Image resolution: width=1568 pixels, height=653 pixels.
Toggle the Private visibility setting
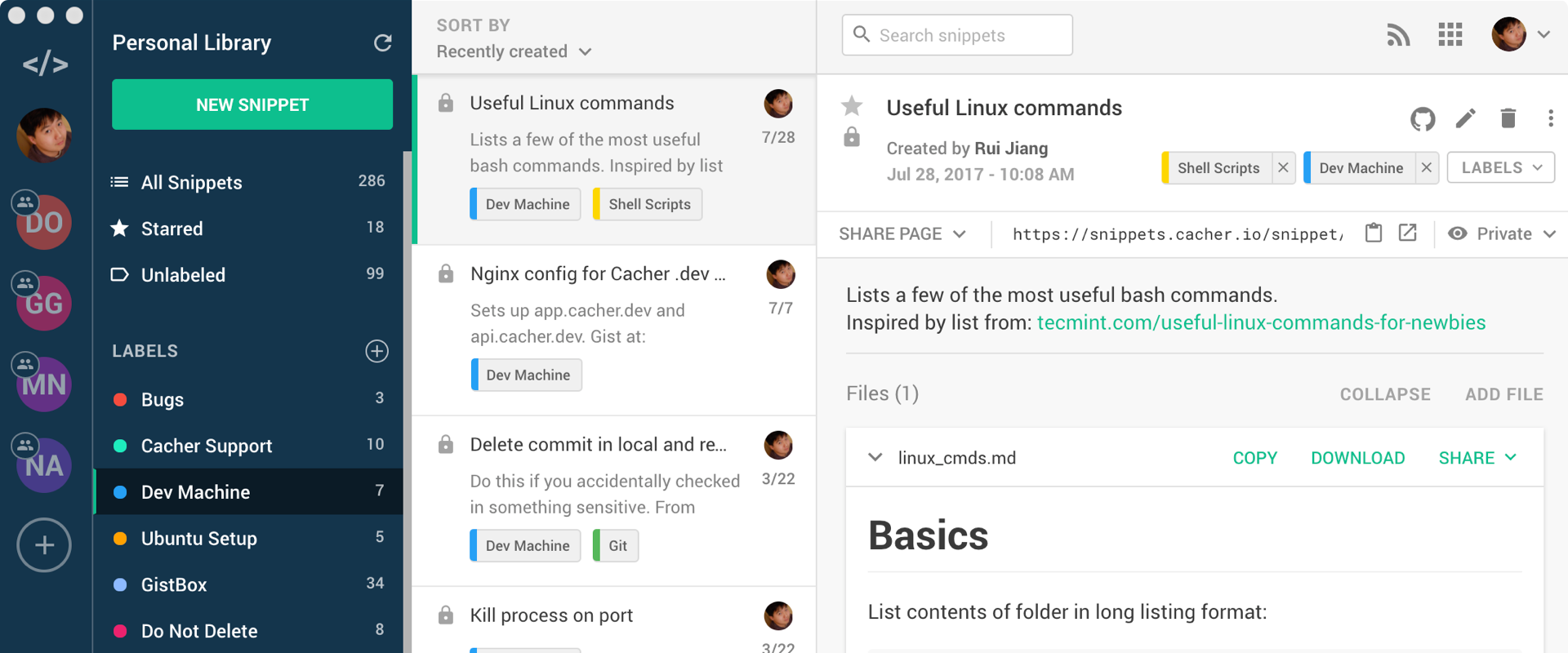pyautogui.click(x=1502, y=234)
